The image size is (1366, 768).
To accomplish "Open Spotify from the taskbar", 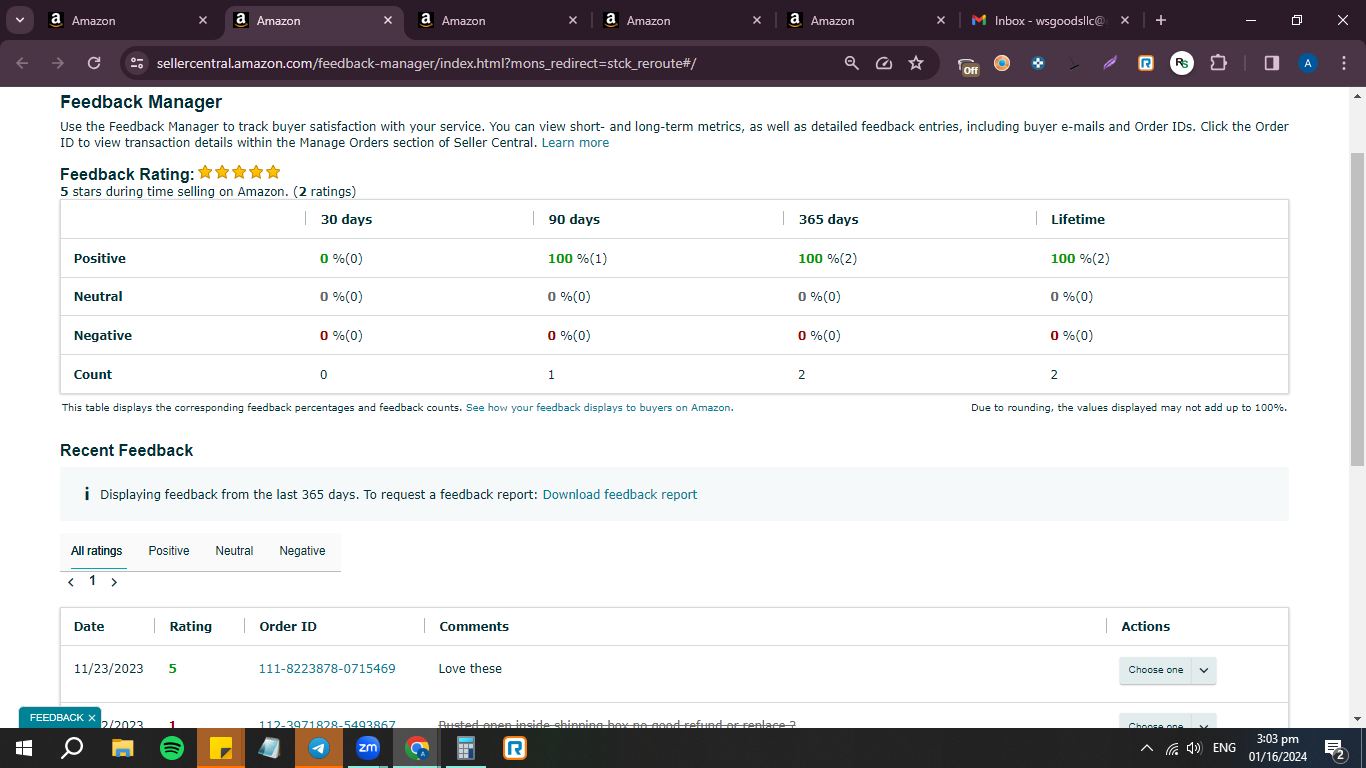I will click(x=171, y=748).
